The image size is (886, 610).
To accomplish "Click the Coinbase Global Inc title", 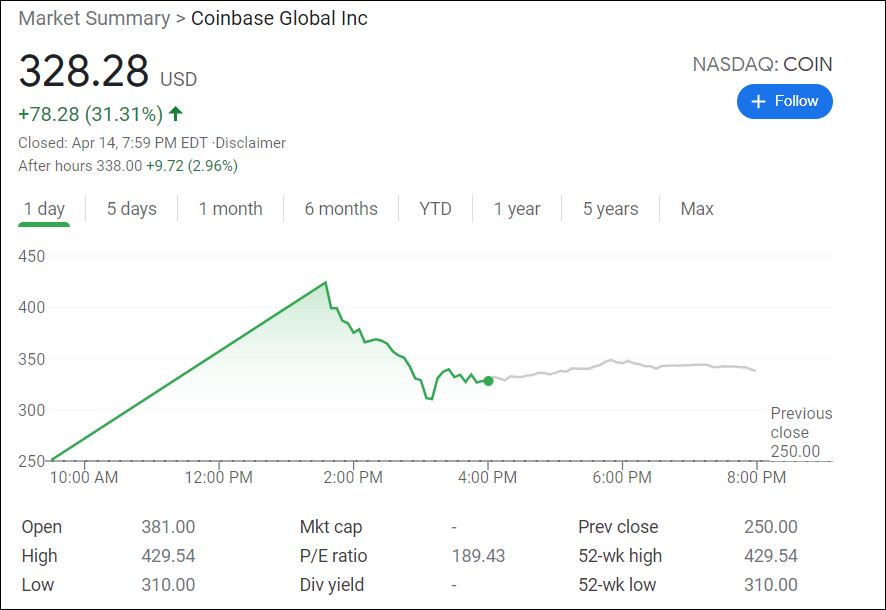I will [279, 18].
